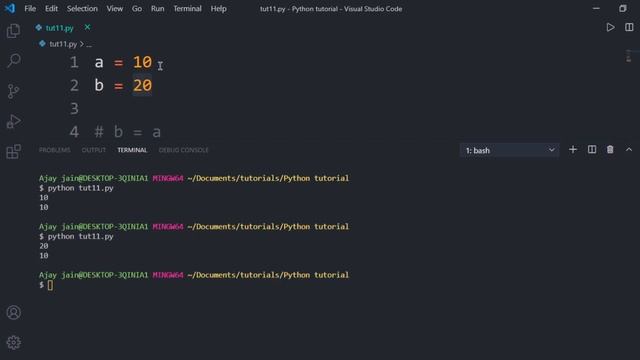Click tut11.py in the breadcrumb
The image size is (640, 360).
tap(63, 44)
